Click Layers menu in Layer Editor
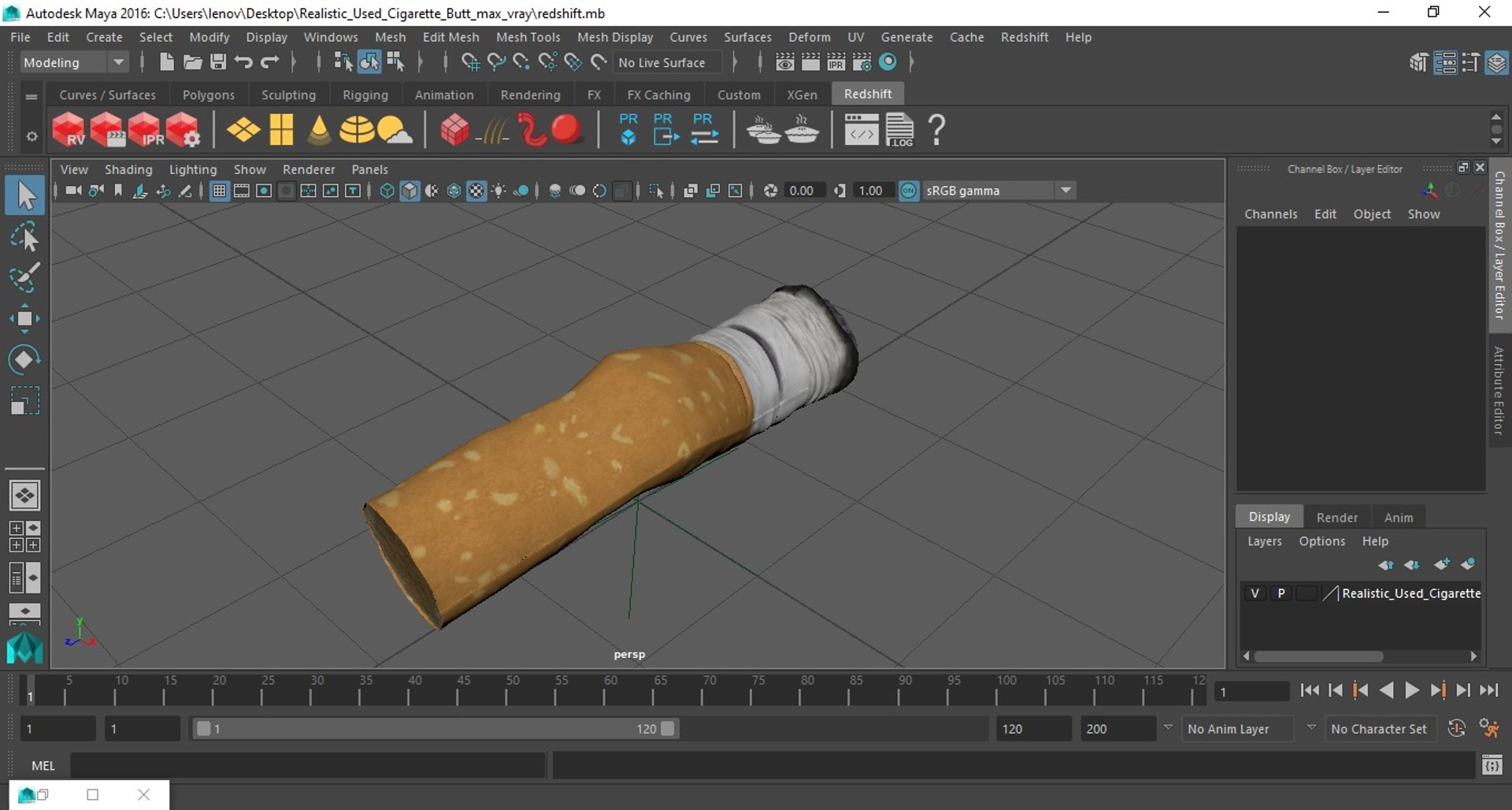Screen dimensions: 1512x810 coord(1264,541)
